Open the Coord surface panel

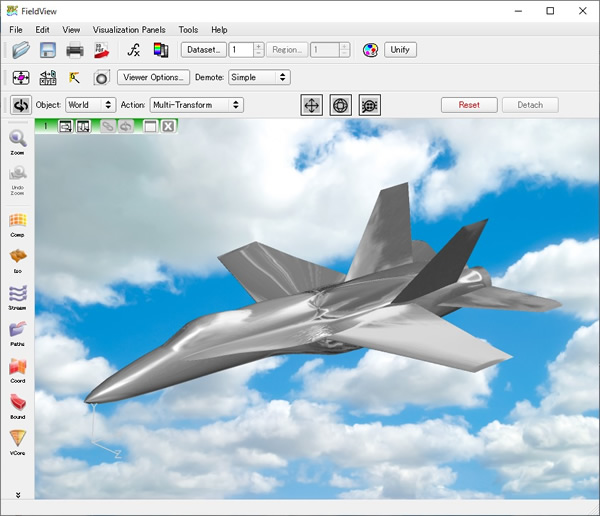[18, 369]
